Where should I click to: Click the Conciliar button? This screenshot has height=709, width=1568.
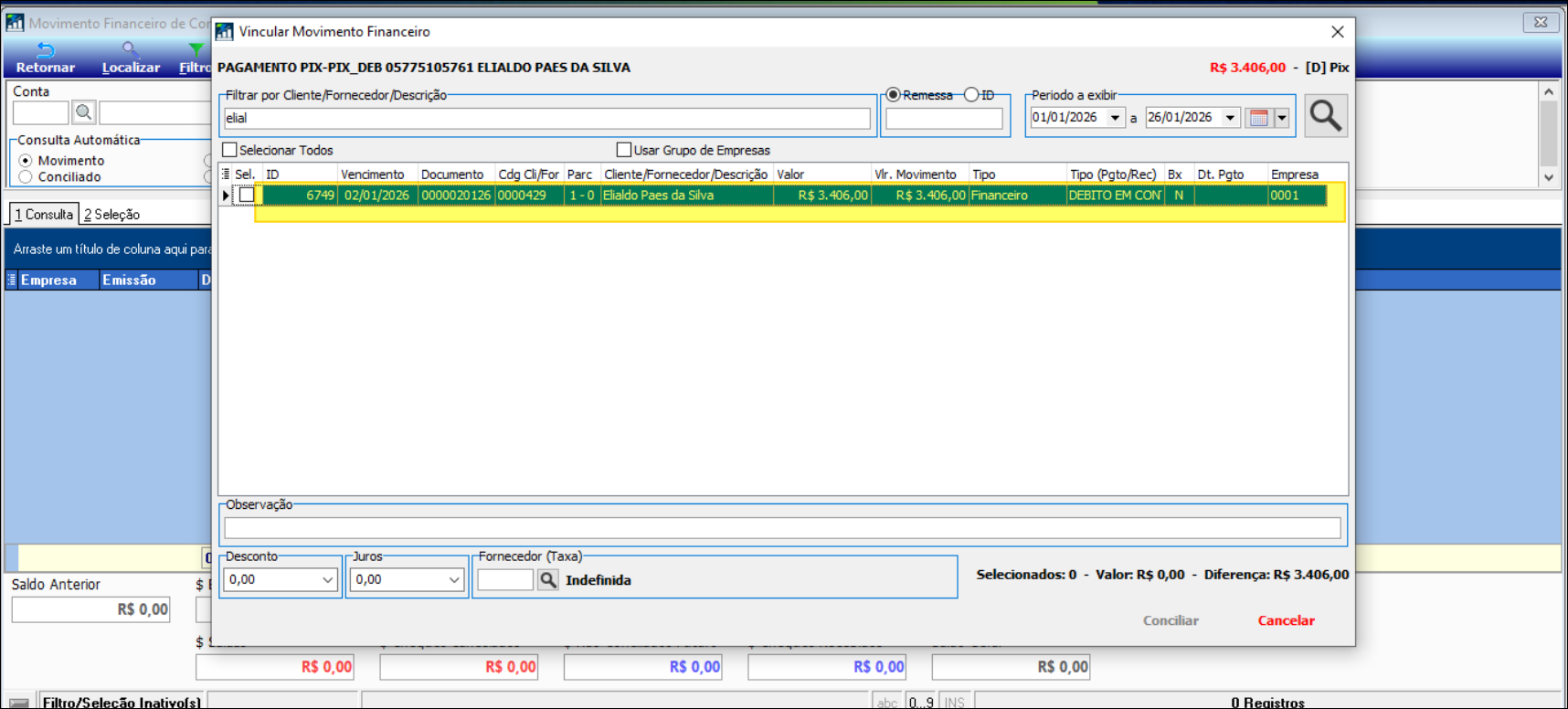point(1170,620)
